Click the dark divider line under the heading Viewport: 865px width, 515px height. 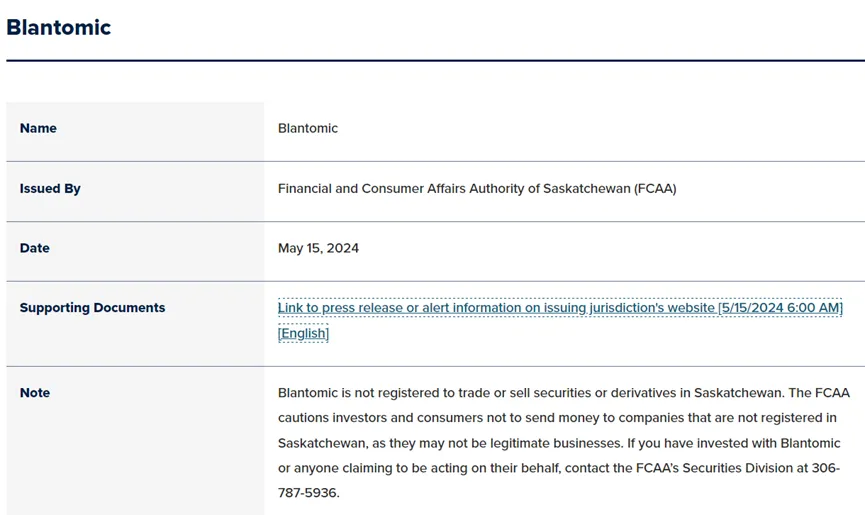[x=436, y=60]
